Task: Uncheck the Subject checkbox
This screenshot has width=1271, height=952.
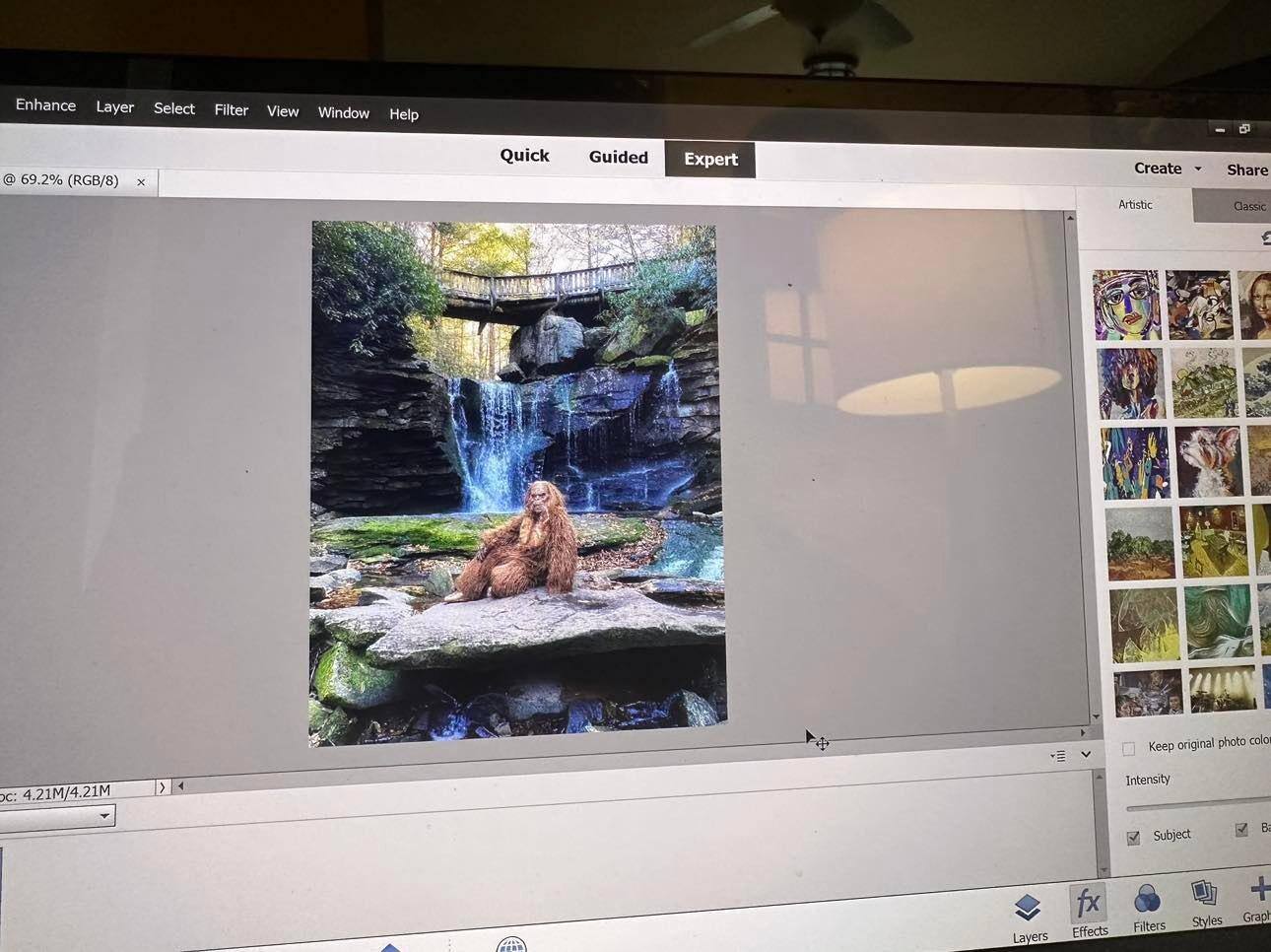Action: [1133, 837]
